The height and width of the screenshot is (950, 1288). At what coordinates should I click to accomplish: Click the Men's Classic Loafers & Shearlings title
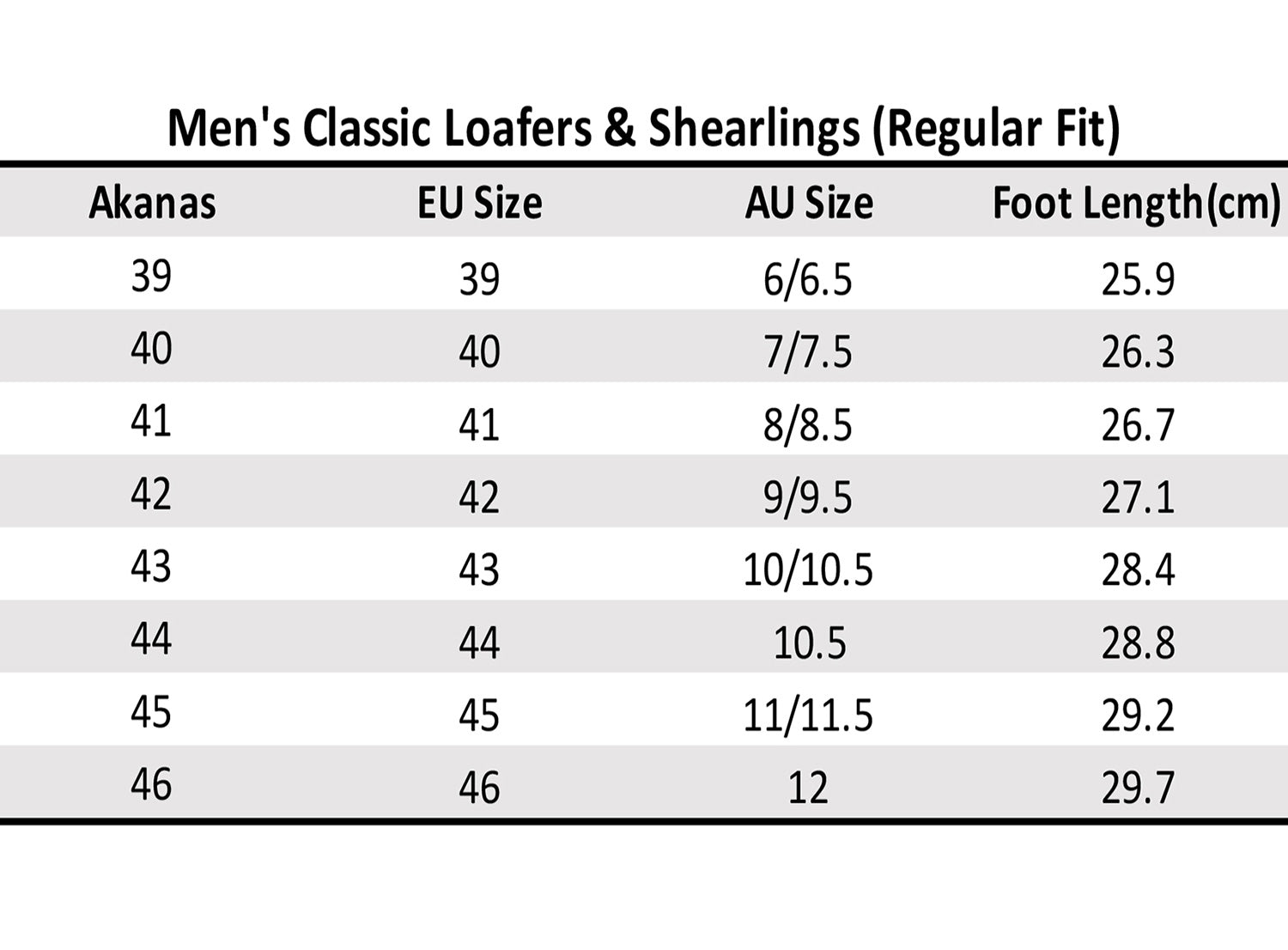(643, 129)
